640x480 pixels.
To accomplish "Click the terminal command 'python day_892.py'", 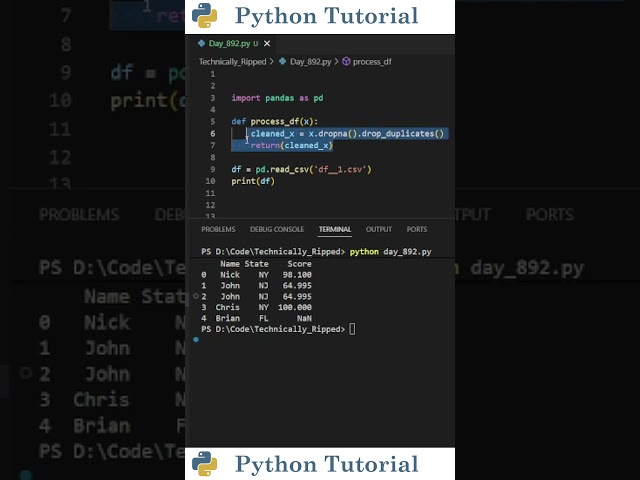I will tap(390, 252).
